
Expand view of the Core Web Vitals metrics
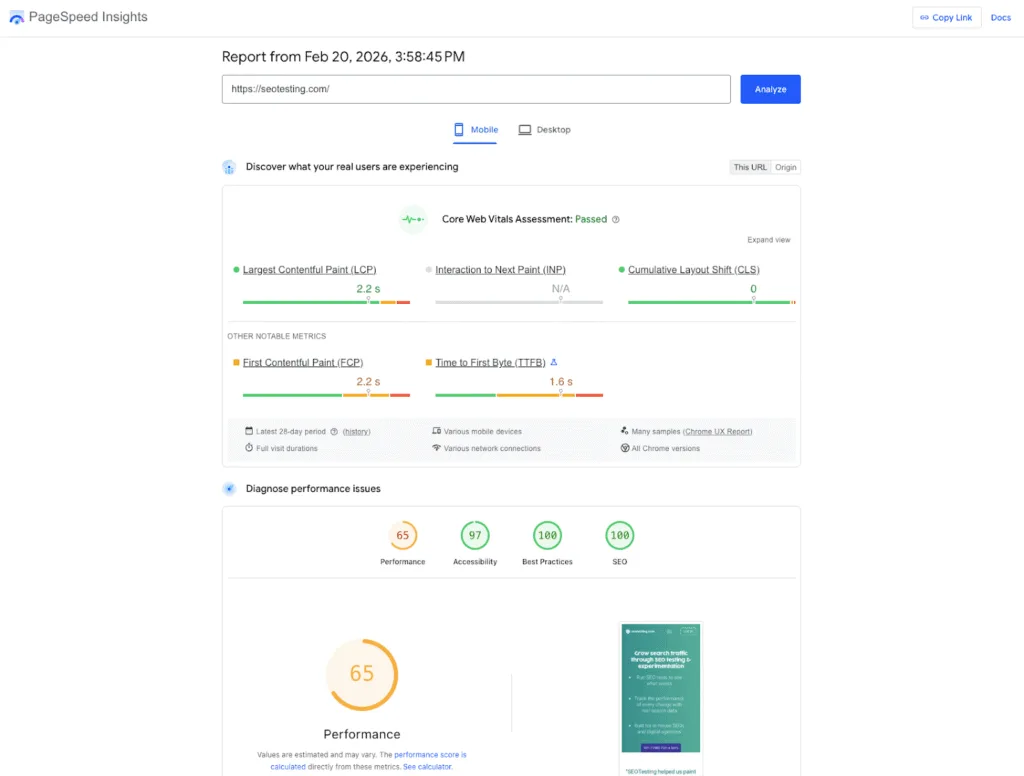click(768, 240)
